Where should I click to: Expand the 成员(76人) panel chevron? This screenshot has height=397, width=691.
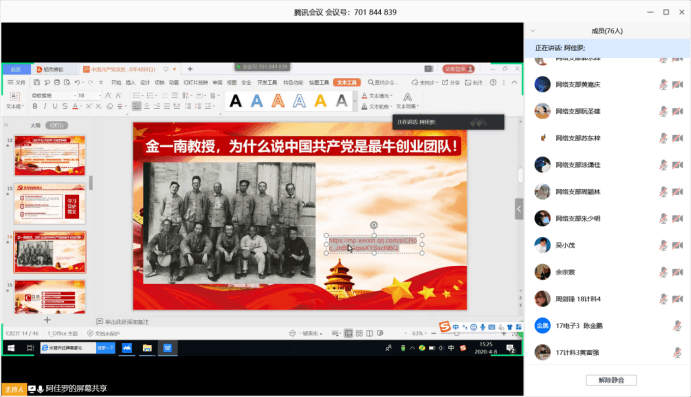(x=533, y=31)
